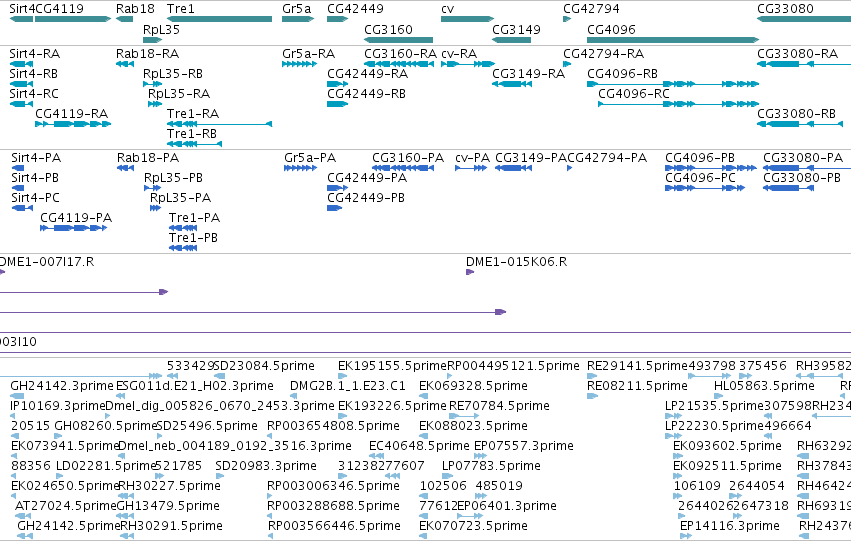The image size is (851, 541).
Task: Open the Tre1-RA transcript label
Action: [x=193, y=114]
